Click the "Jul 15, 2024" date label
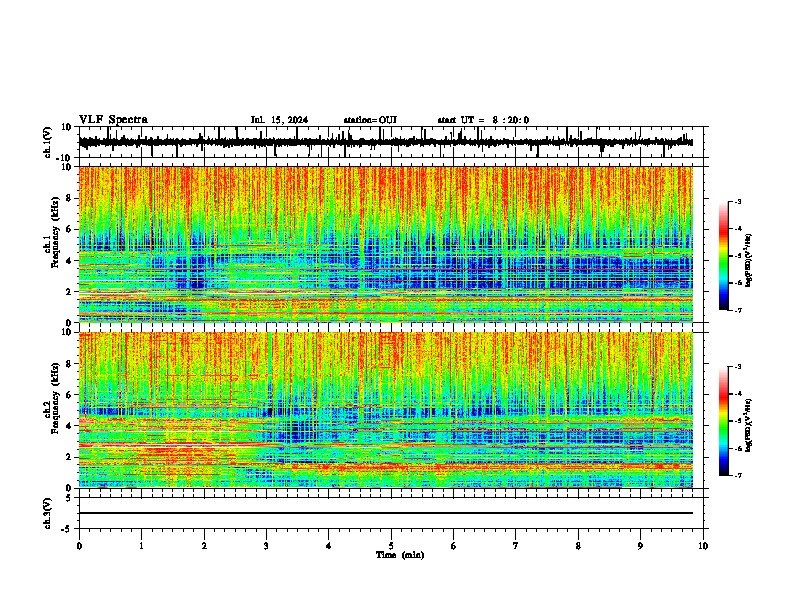The height and width of the screenshot is (612, 792). point(279,120)
